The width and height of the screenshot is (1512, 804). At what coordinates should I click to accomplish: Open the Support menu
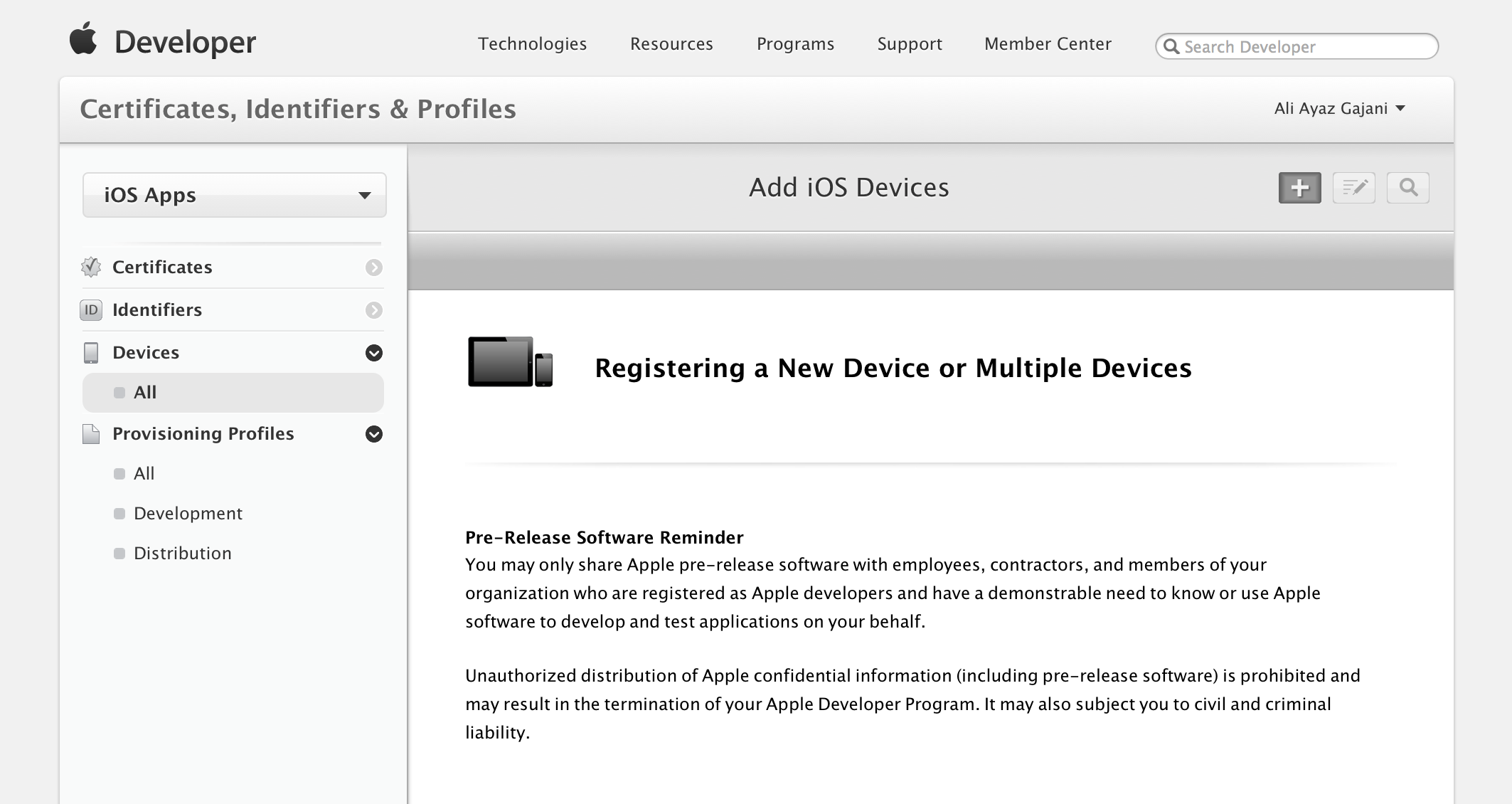click(x=910, y=44)
